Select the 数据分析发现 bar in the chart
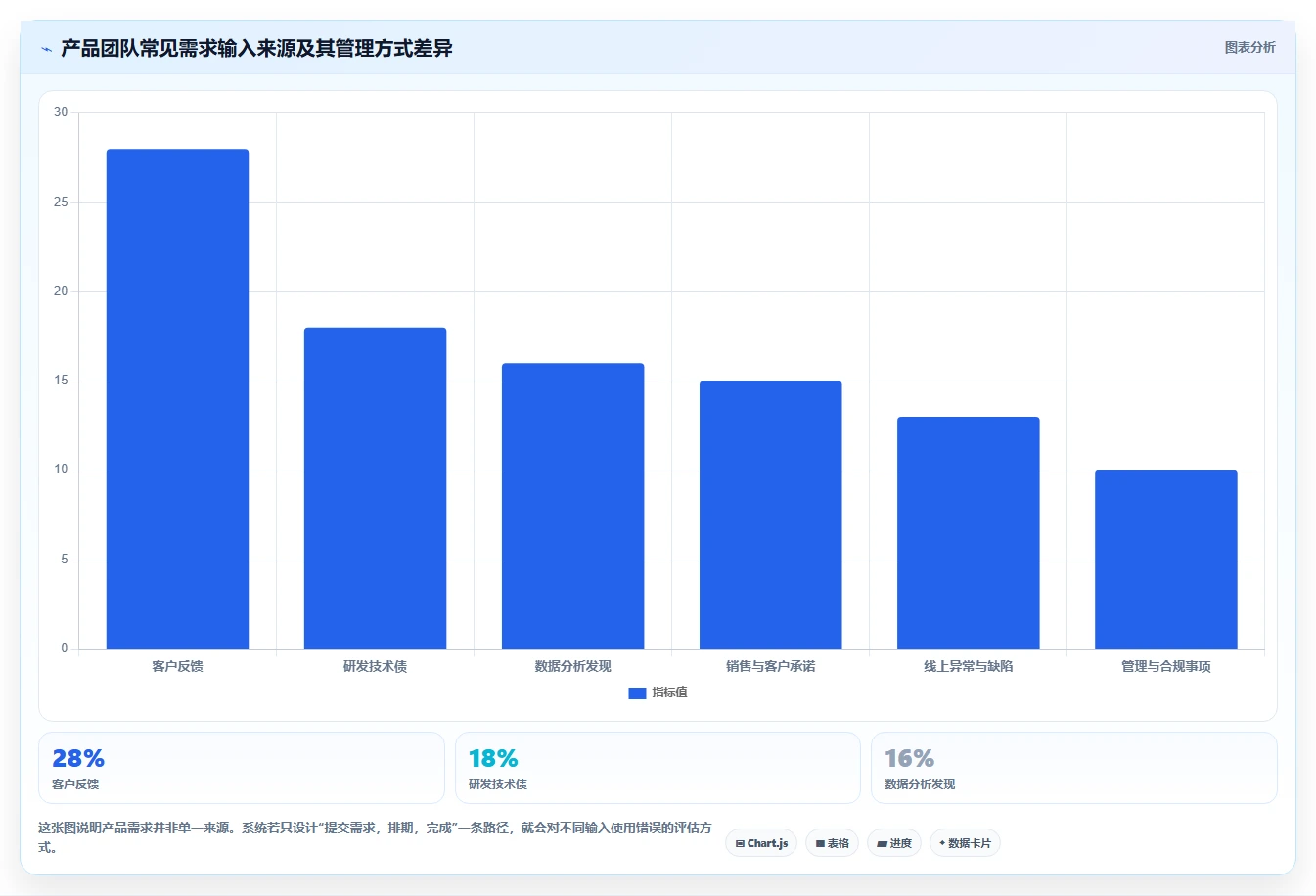1316x896 pixels. tap(572, 506)
